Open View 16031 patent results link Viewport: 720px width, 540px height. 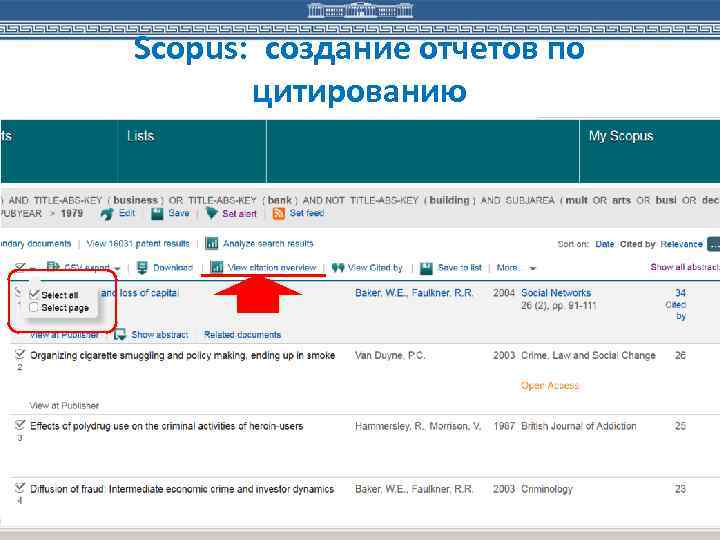tap(138, 243)
